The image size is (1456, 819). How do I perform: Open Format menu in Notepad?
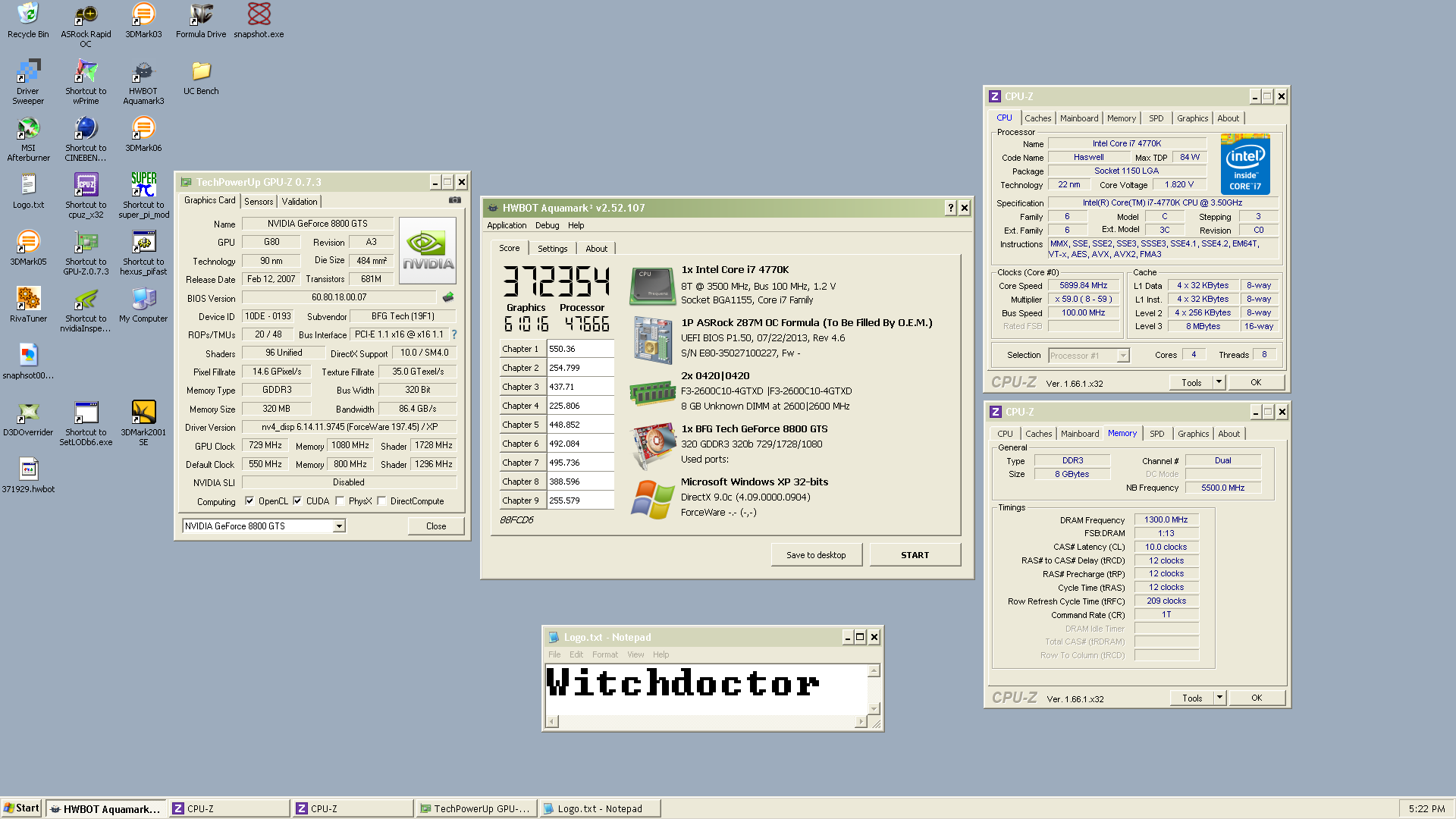pos(604,654)
